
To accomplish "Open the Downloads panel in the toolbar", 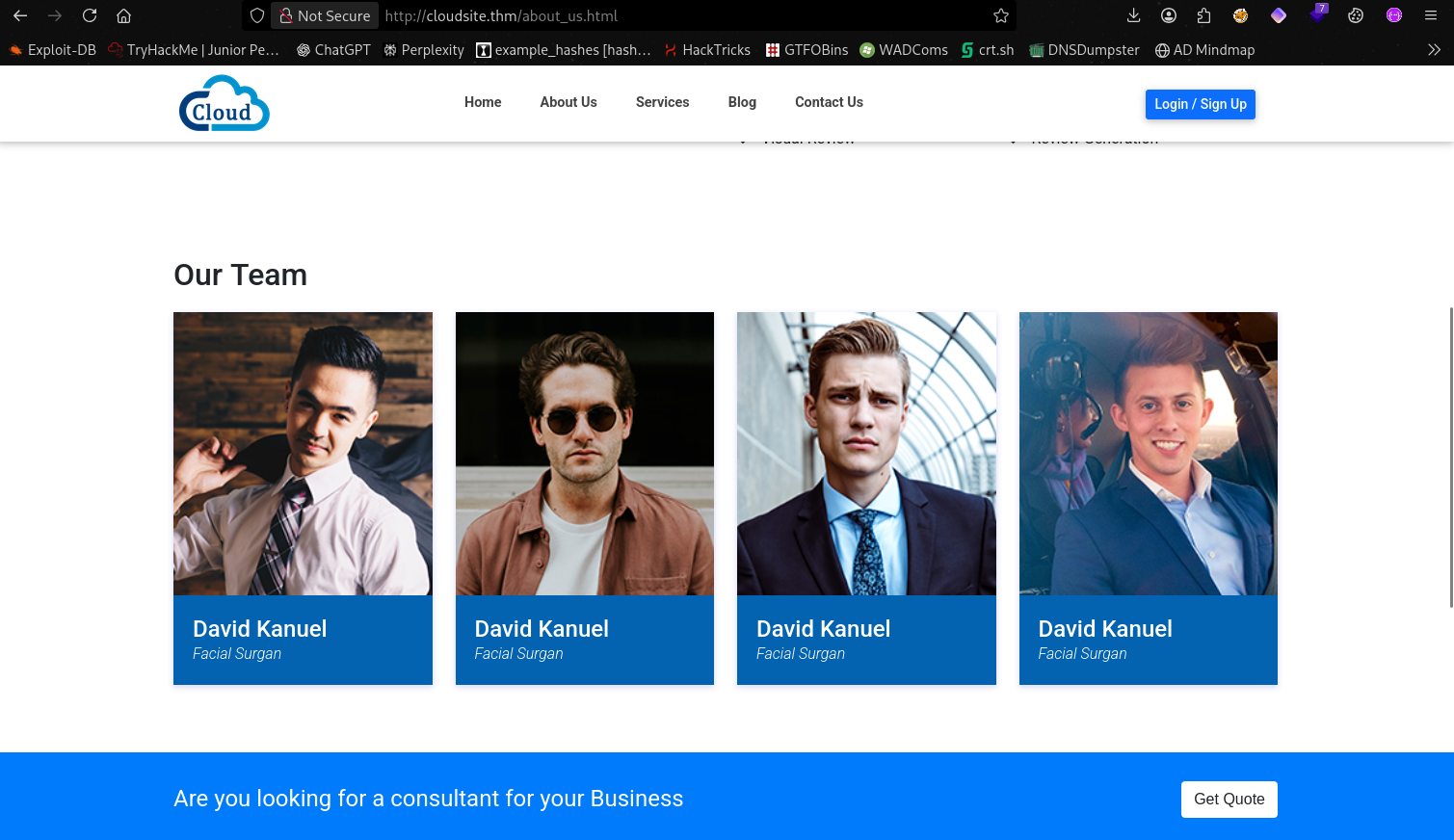I will click(x=1133, y=15).
